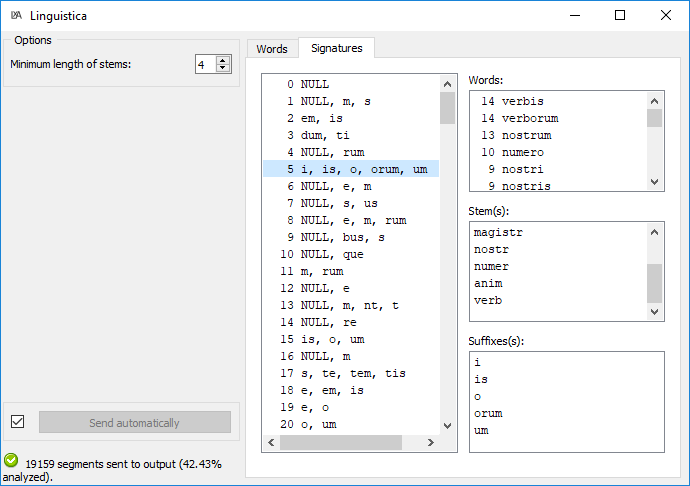Click the green status checkmark icon
The width and height of the screenshot is (690, 486).
[11, 460]
